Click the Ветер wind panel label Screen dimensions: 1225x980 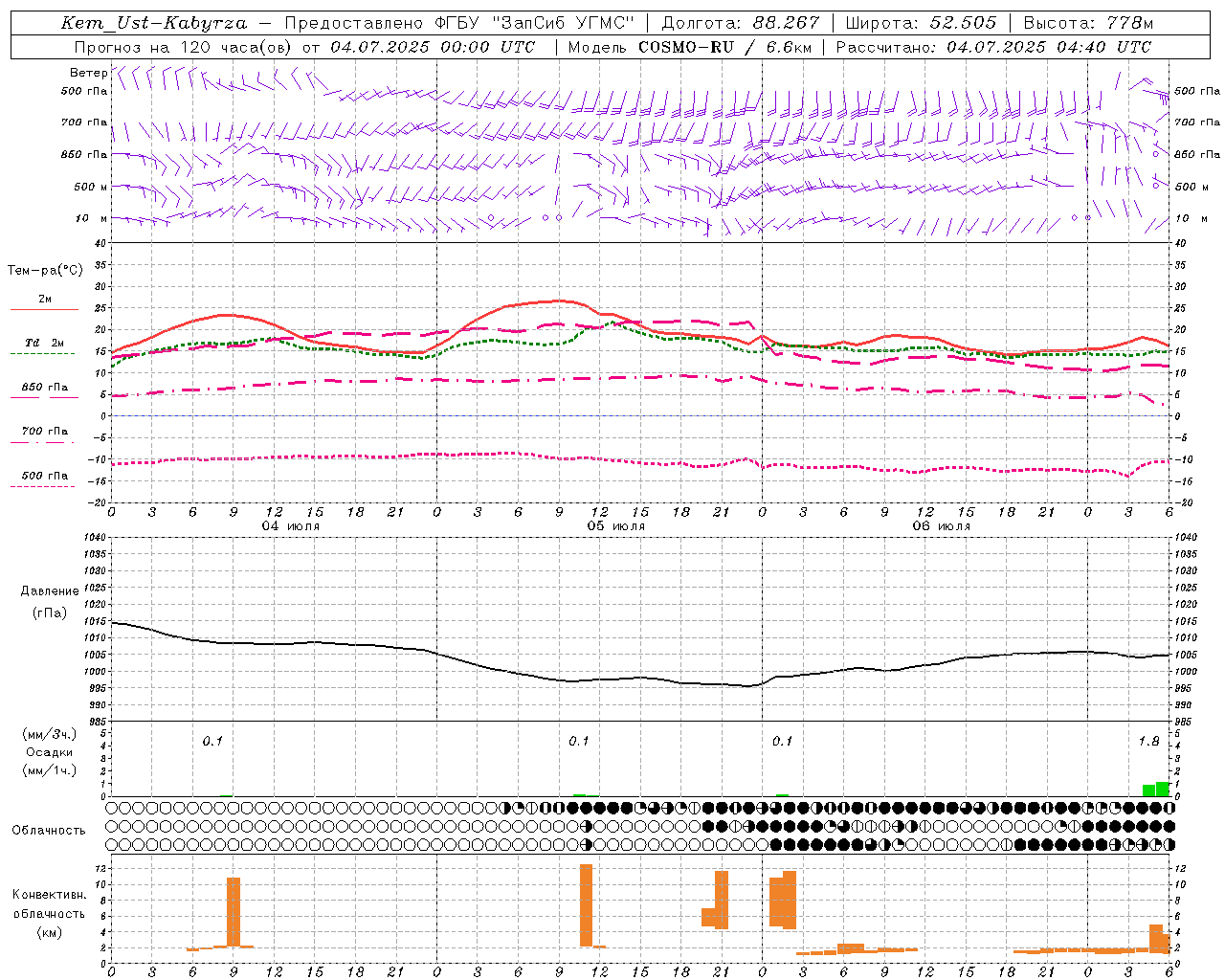88,73
